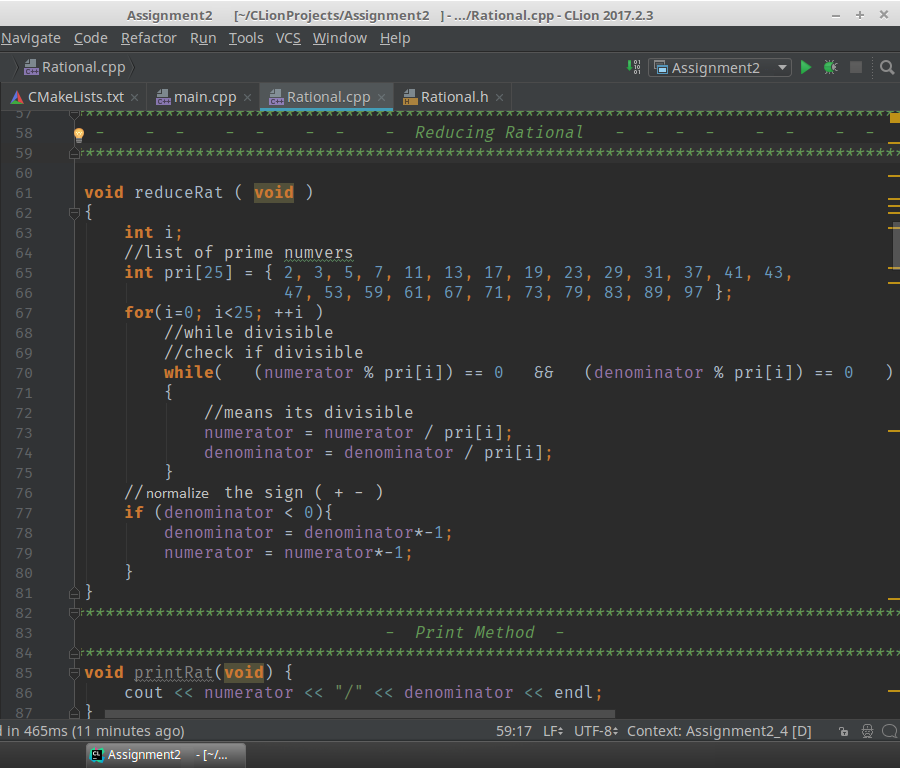
Task: Click the gray Stop square in the toolbar
Action: 856,68
